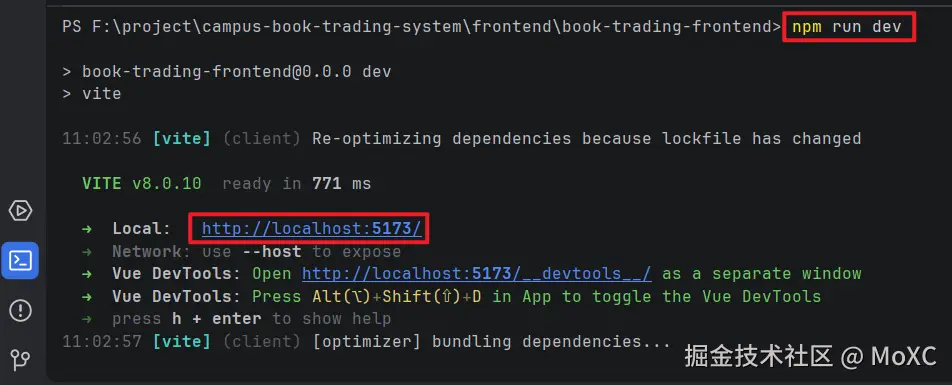Open the Problems tool window icon
Image resolution: width=952 pixels, height=385 pixels.
pos(20,311)
